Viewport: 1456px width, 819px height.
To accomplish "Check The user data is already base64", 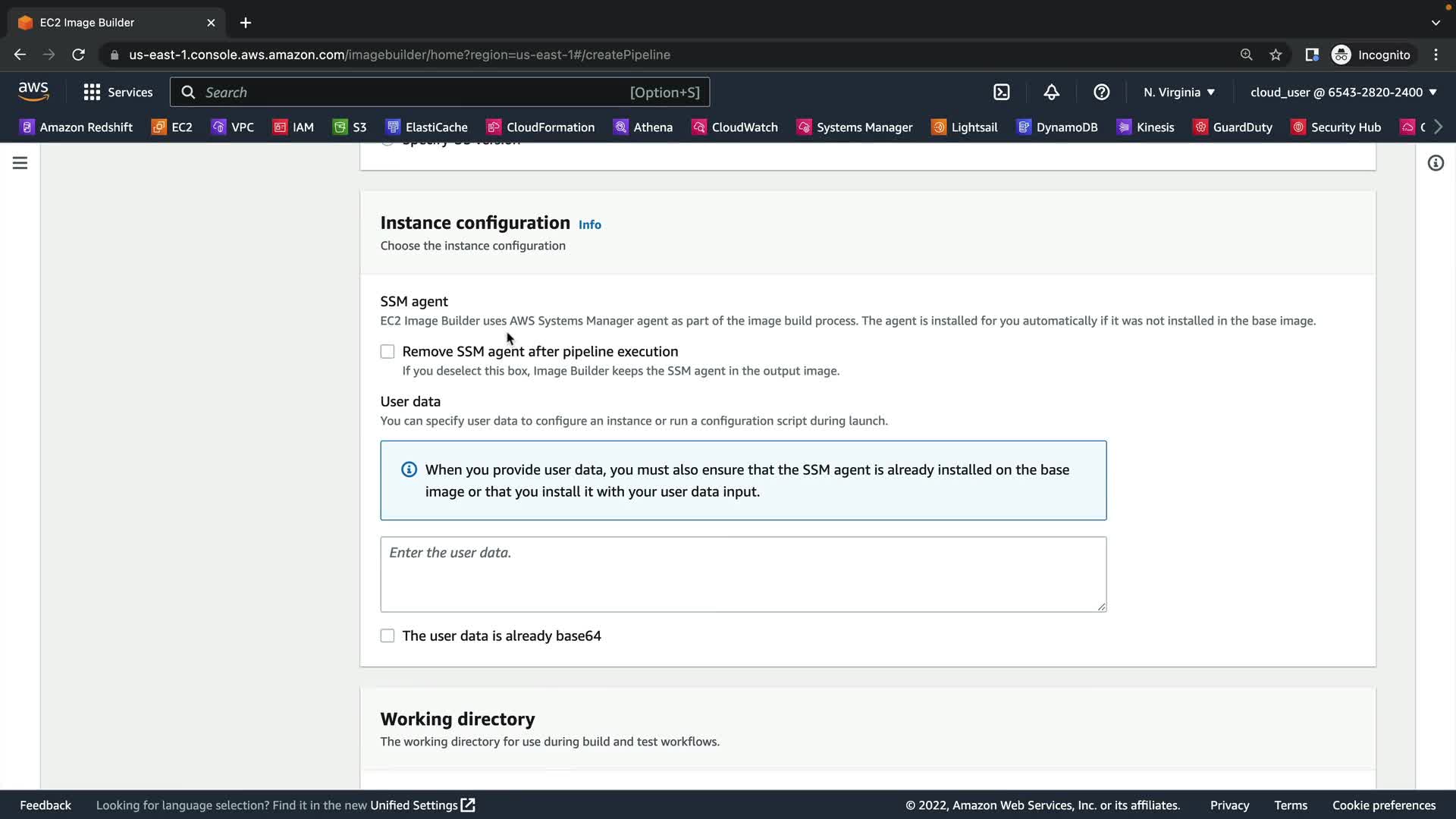I will click(388, 636).
